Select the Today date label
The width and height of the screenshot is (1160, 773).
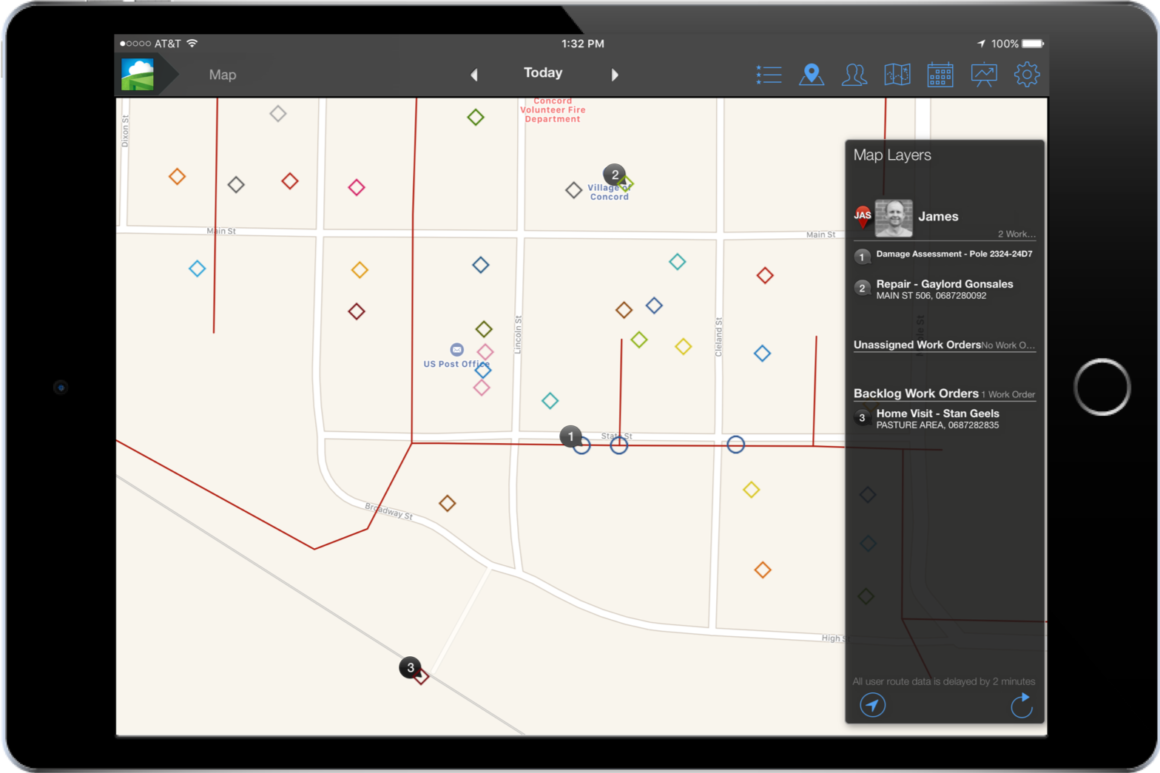click(x=543, y=72)
